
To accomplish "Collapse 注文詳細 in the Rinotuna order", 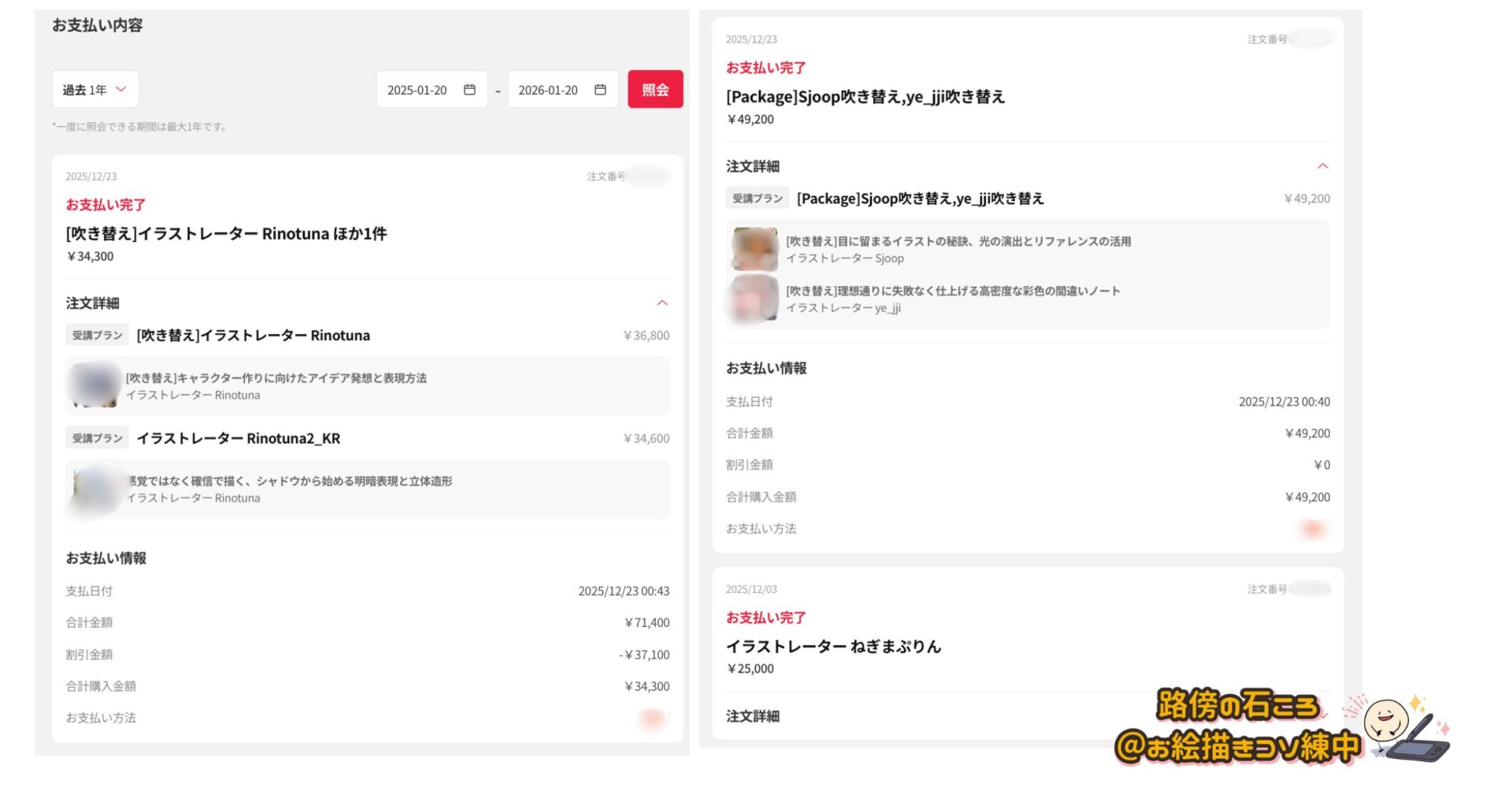I will click(x=661, y=303).
